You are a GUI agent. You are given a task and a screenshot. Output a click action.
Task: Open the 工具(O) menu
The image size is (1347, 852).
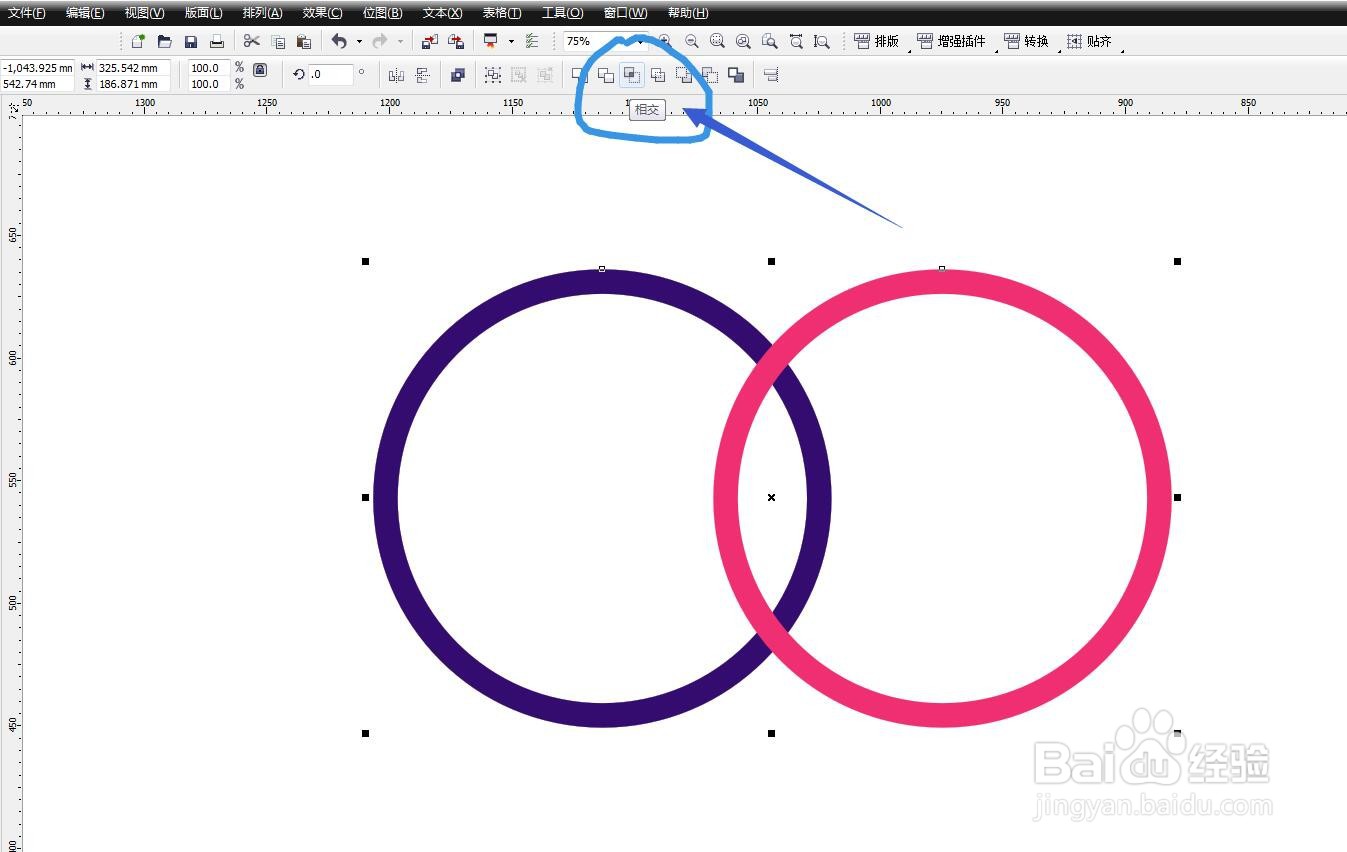point(562,13)
